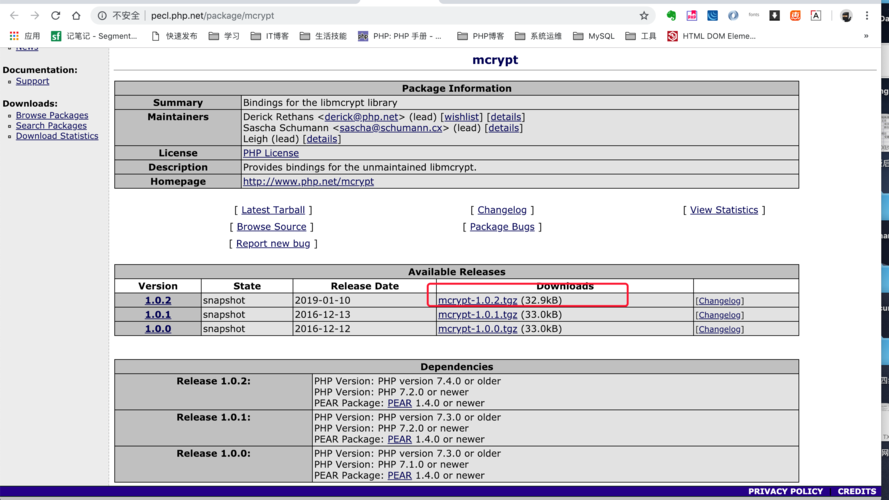The width and height of the screenshot is (889, 500).
Task: Download mcrypt-1.0.0.tgz
Action: 478,329
